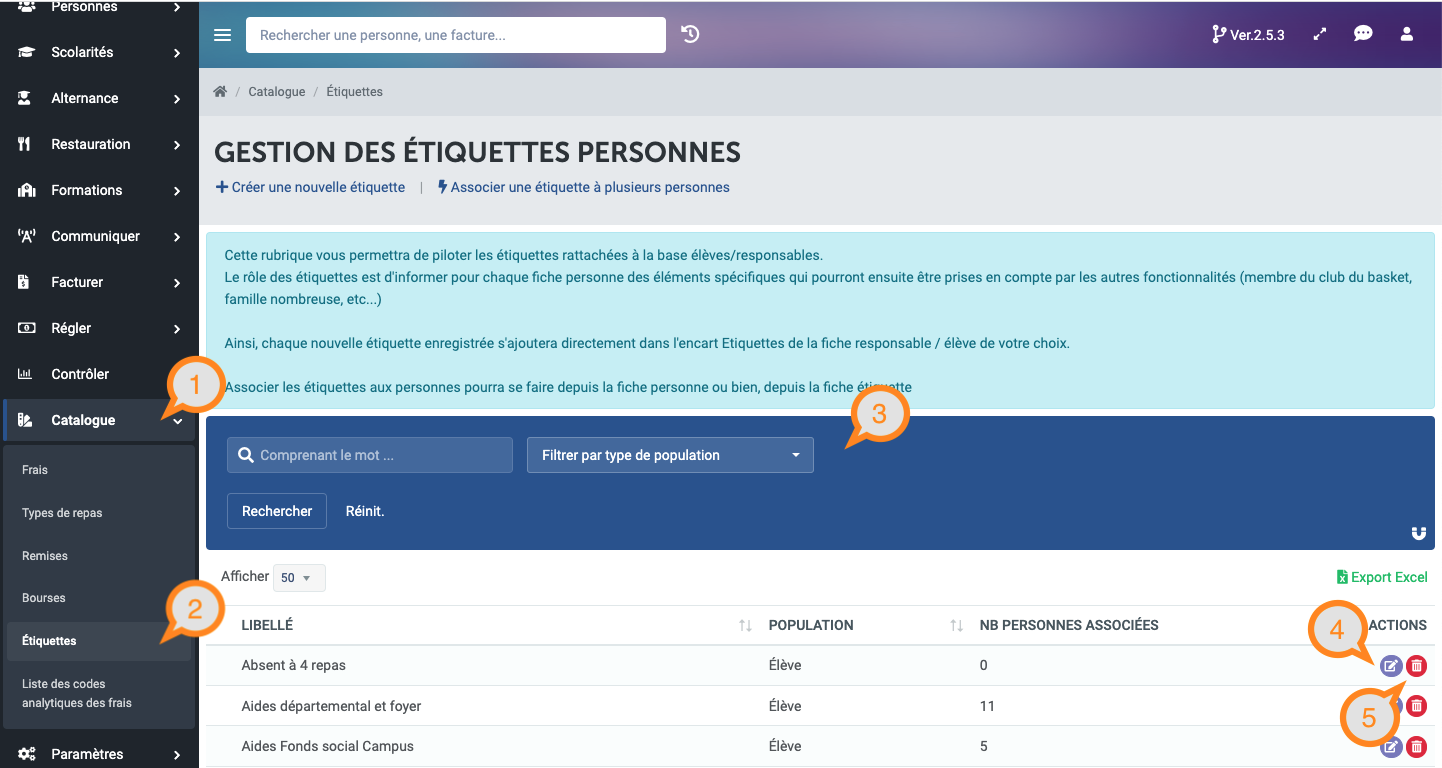This screenshot has height=768, width=1442.
Task: Click the Rechercher button
Action: [277, 511]
